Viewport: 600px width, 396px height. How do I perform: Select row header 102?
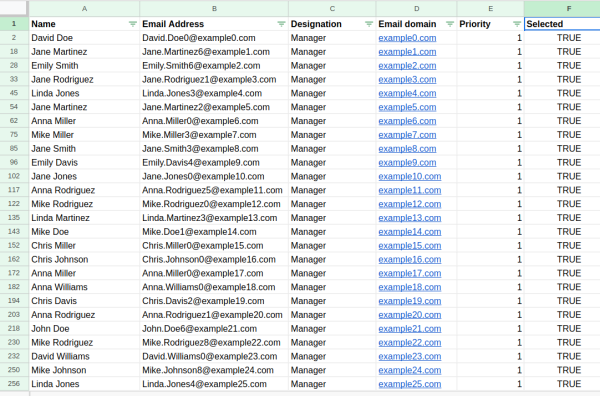coord(14,176)
